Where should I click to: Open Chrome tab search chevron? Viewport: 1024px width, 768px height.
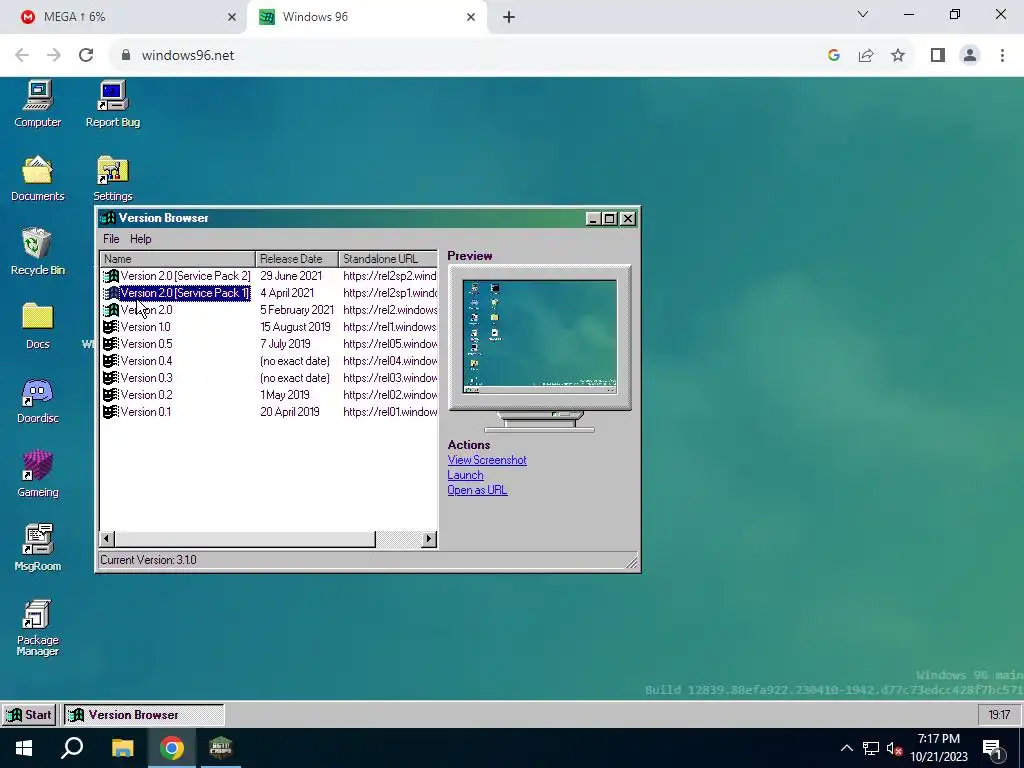tap(863, 14)
